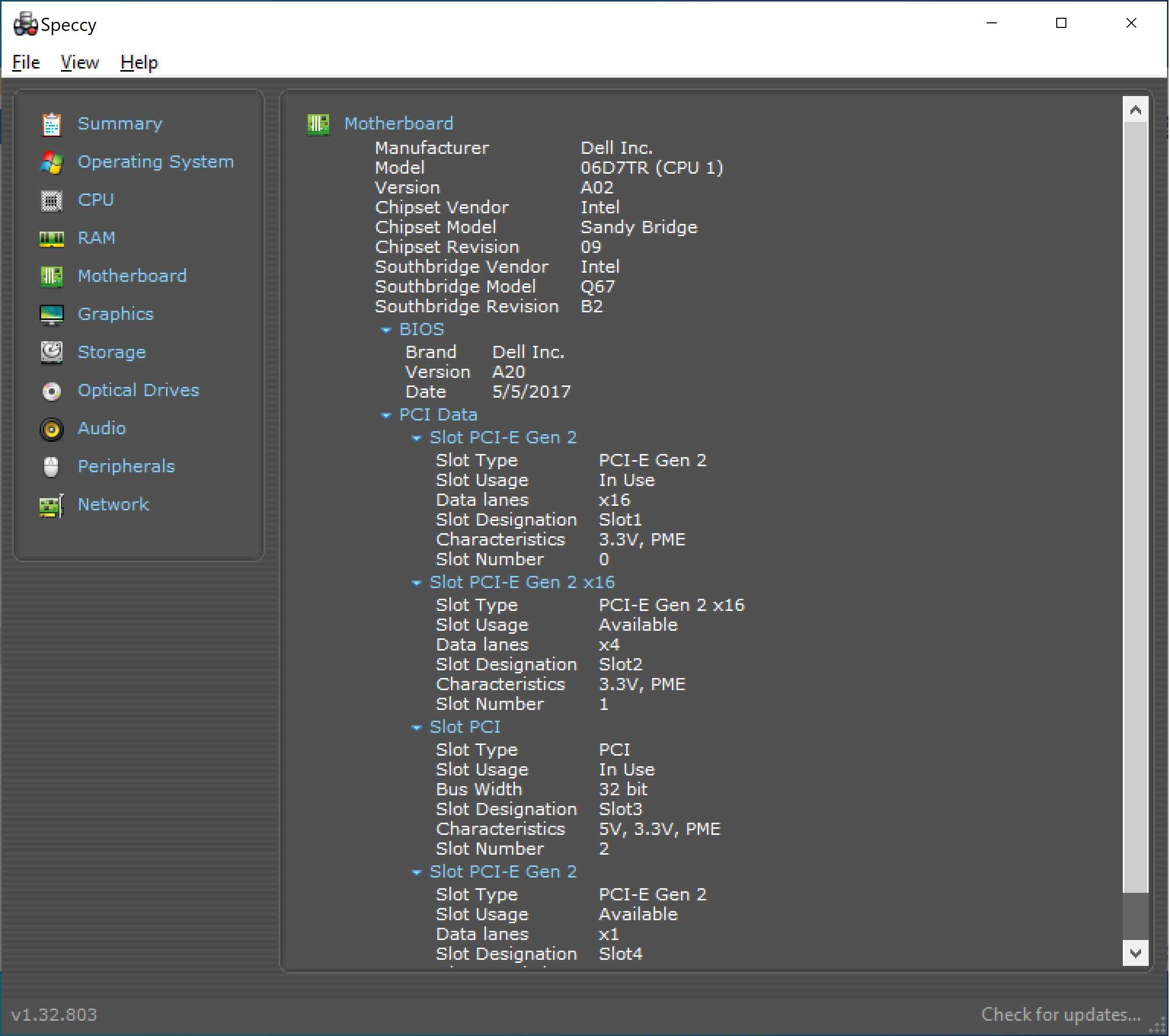Click the Speccy app icon in title bar
Screen dimensions: 1170x1036
25,24
